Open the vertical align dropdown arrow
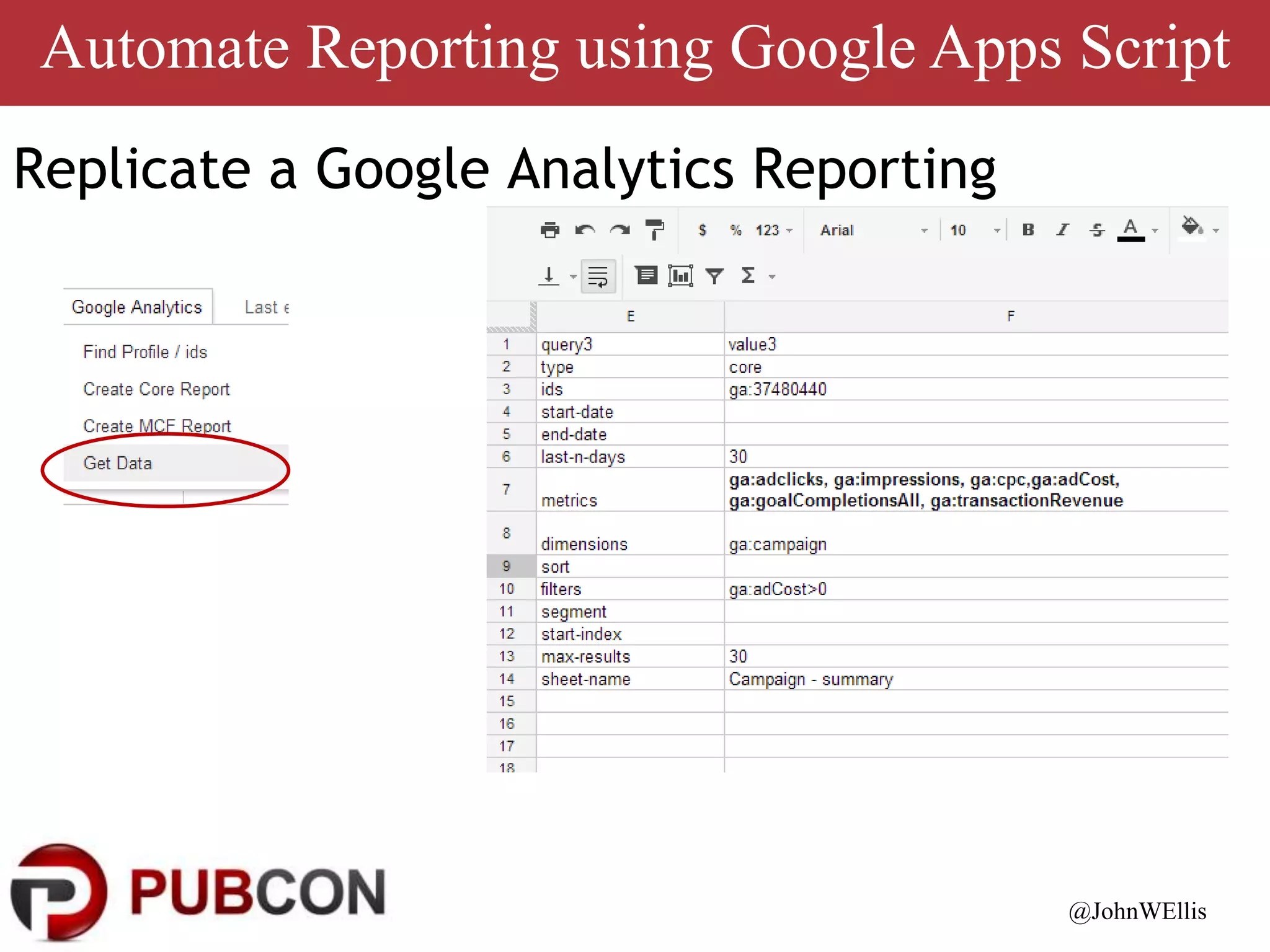This screenshot has height=952, width=1270. coord(573,277)
